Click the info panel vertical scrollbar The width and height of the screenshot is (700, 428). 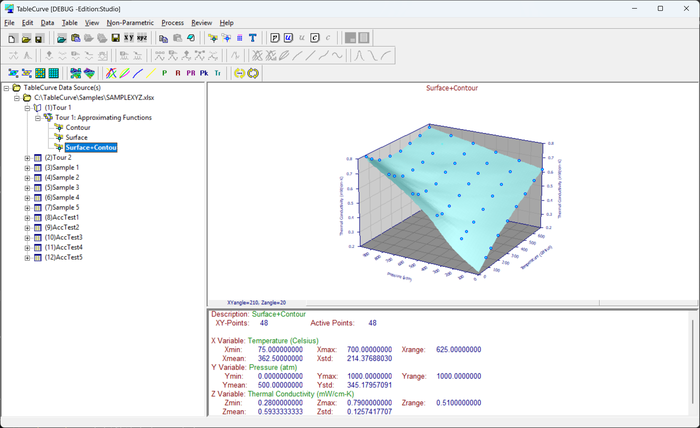(x=692, y=362)
